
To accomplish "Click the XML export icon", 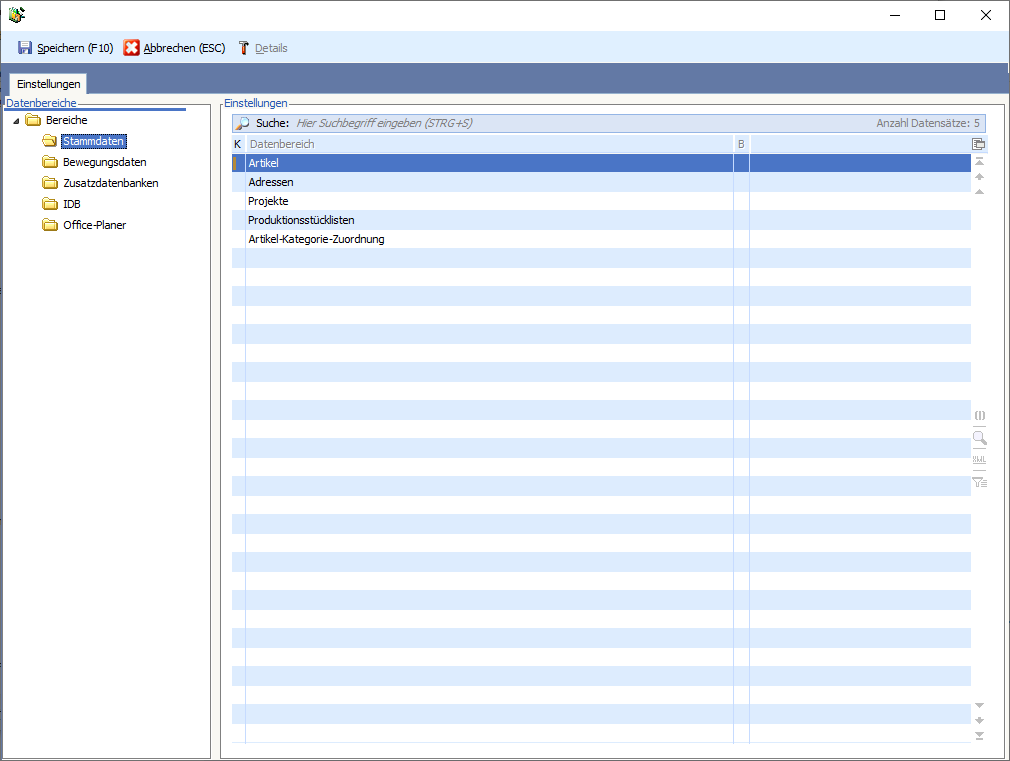I will [979, 460].
